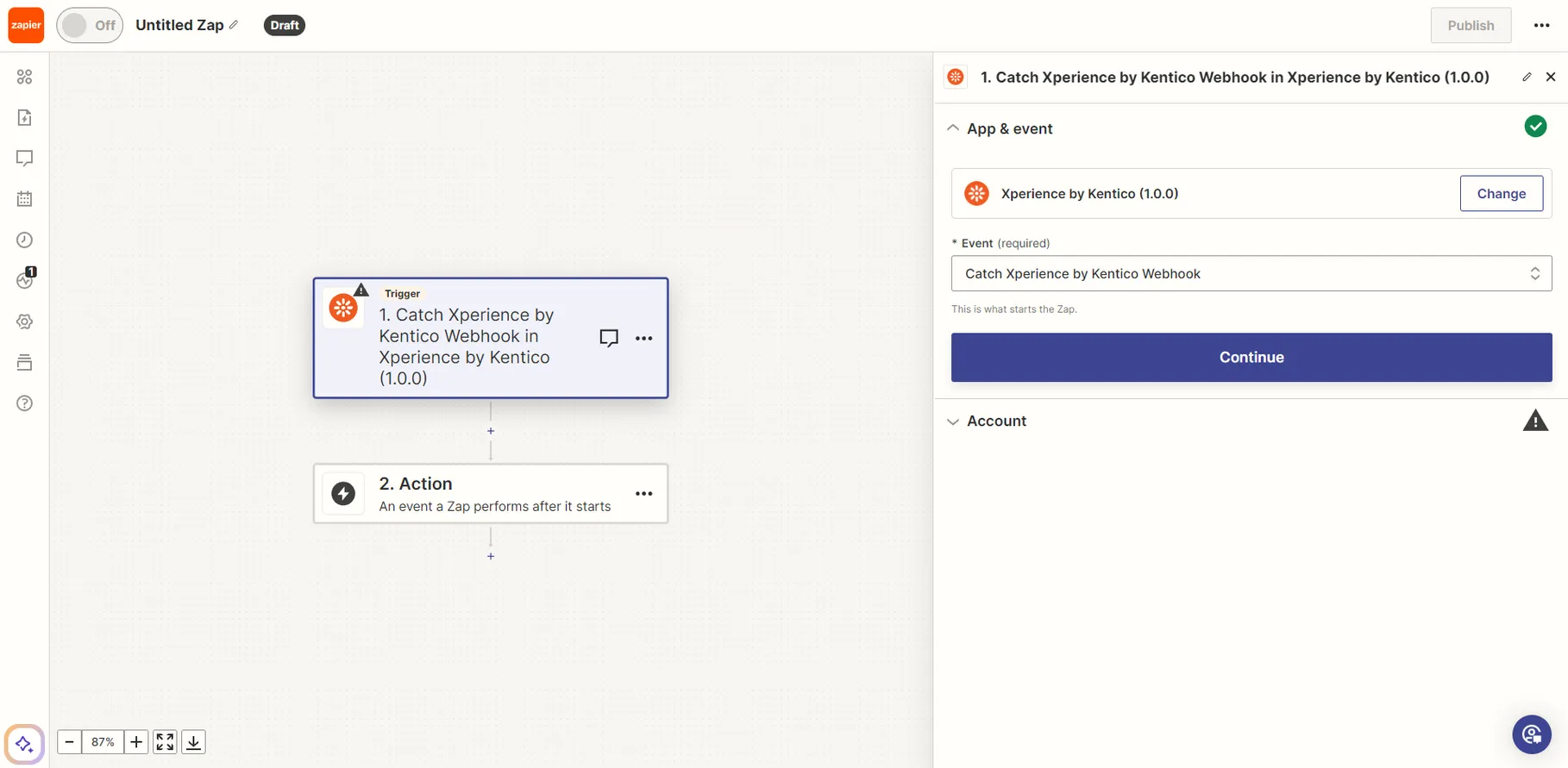Screen dimensions: 1568x768
Task: Edit the Untitled Zap name pencil icon
Action: (233, 25)
